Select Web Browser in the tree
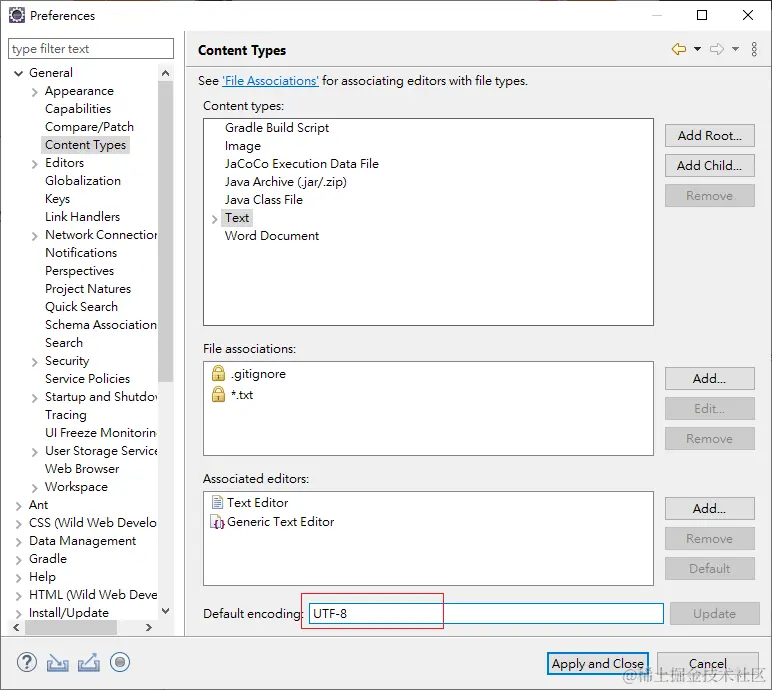Image resolution: width=772 pixels, height=690 pixels. [82, 469]
